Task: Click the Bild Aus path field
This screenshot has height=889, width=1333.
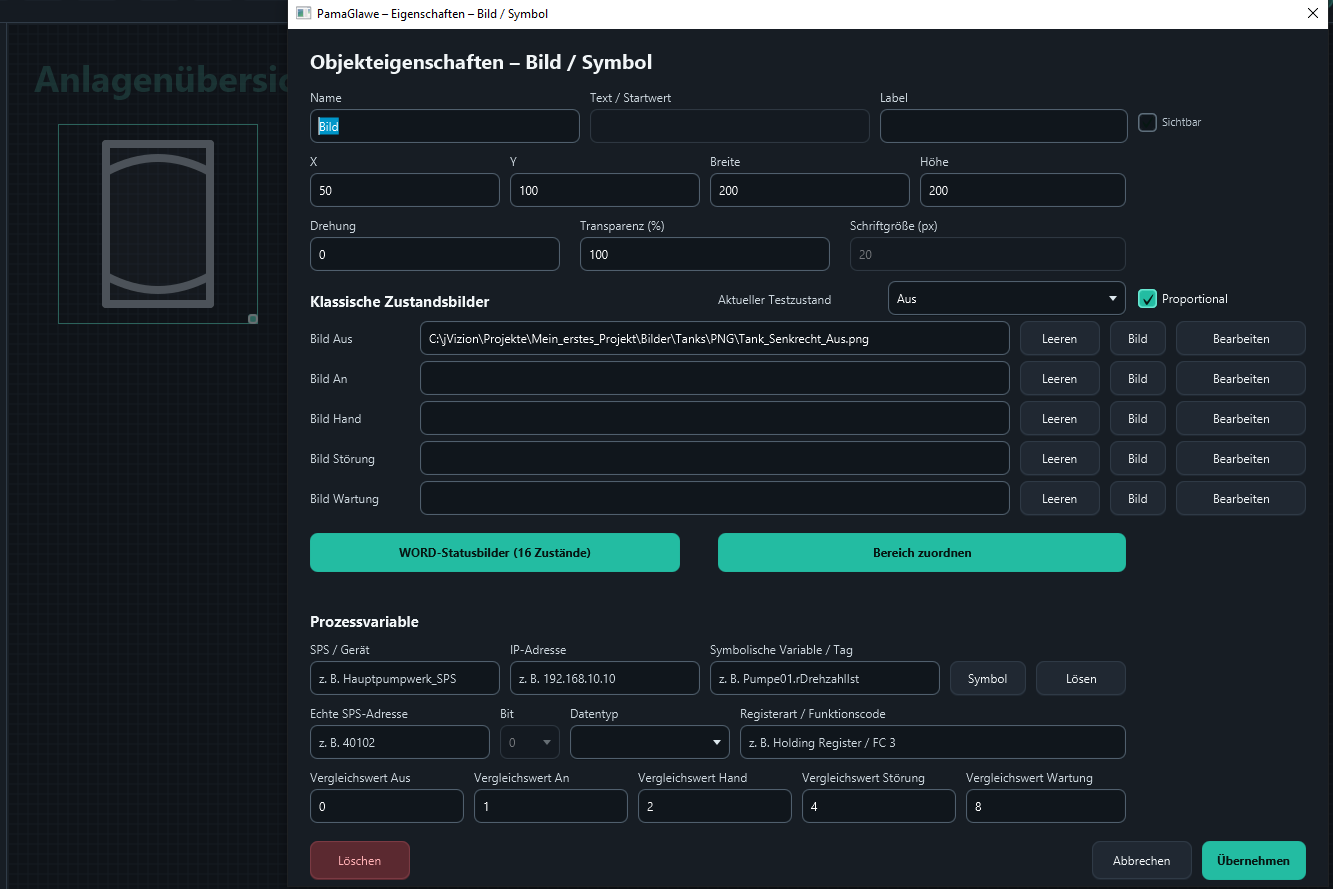Action: (x=715, y=338)
